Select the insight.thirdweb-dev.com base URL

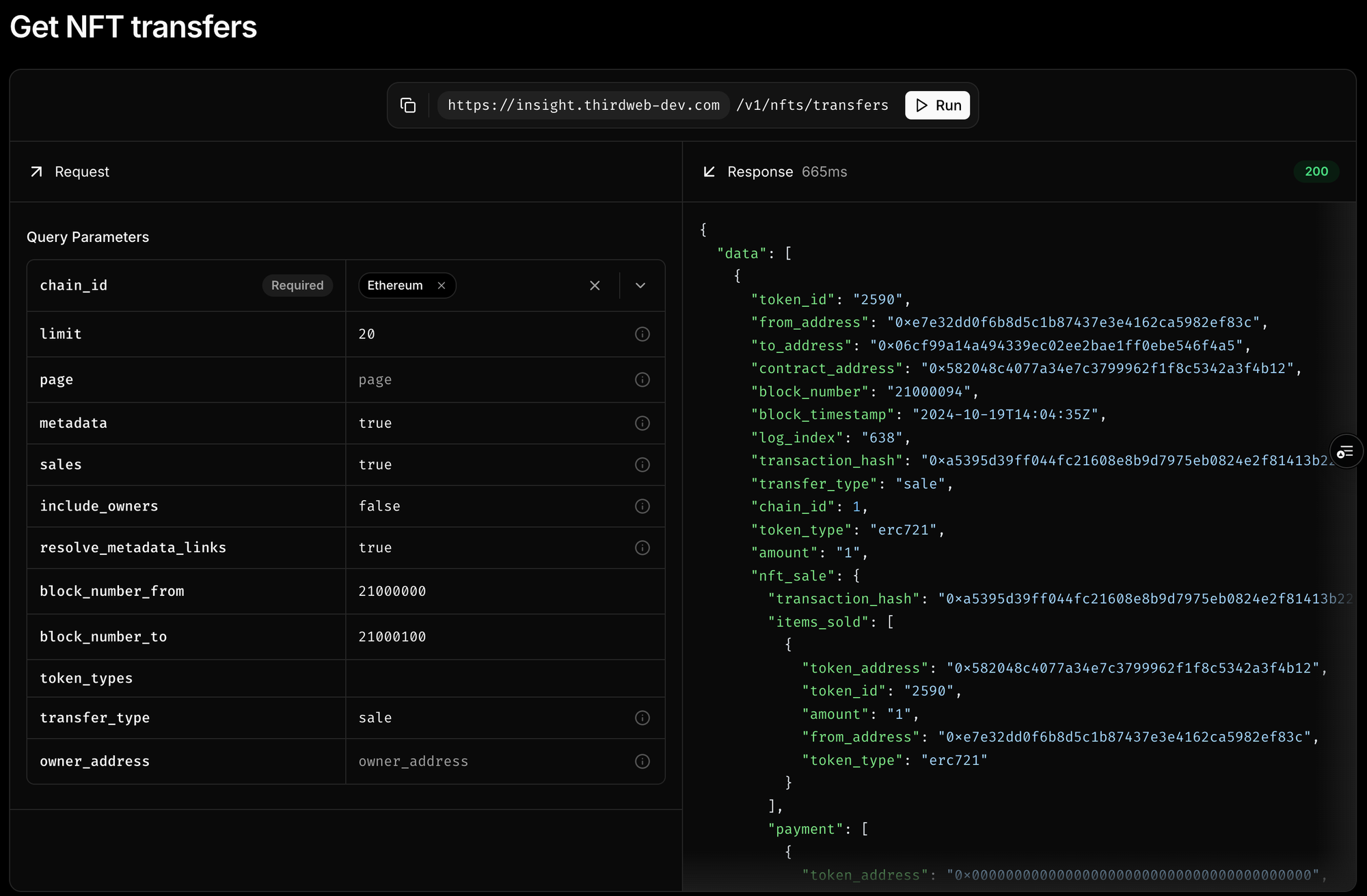pos(583,105)
